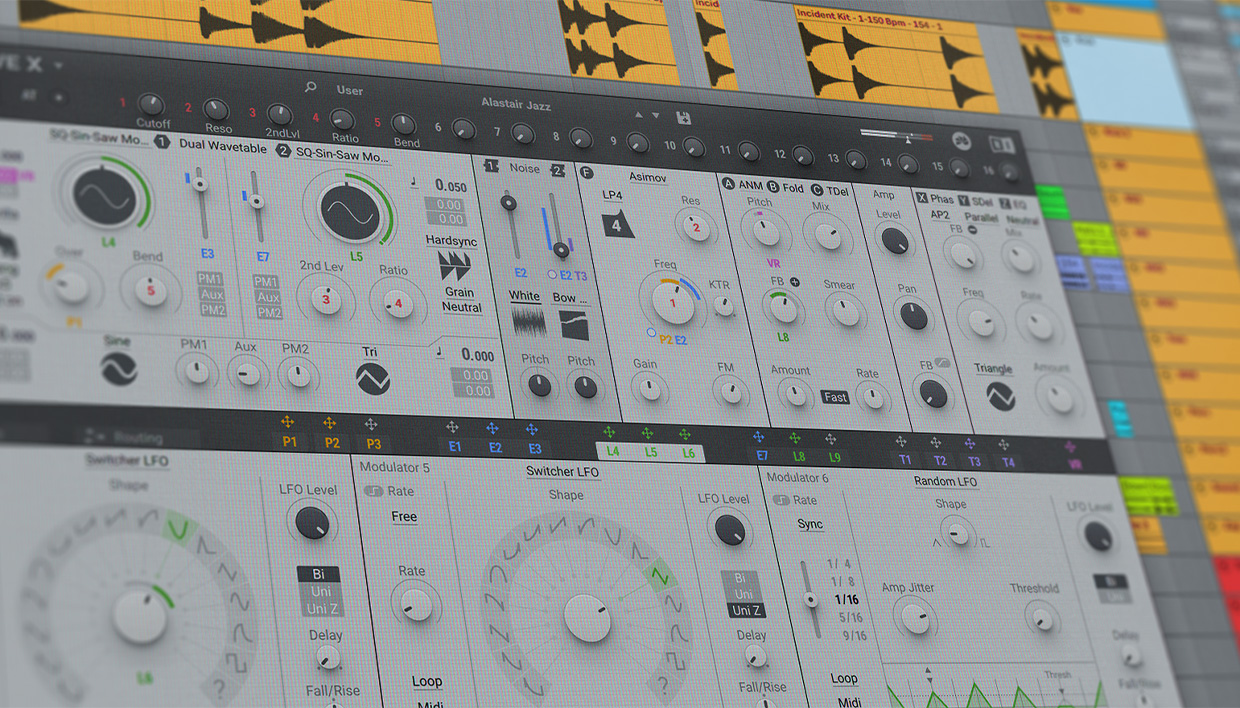The height and width of the screenshot is (708, 1240).
Task: Switch the Switcher LFO to Bi mode
Action: pos(319,575)
